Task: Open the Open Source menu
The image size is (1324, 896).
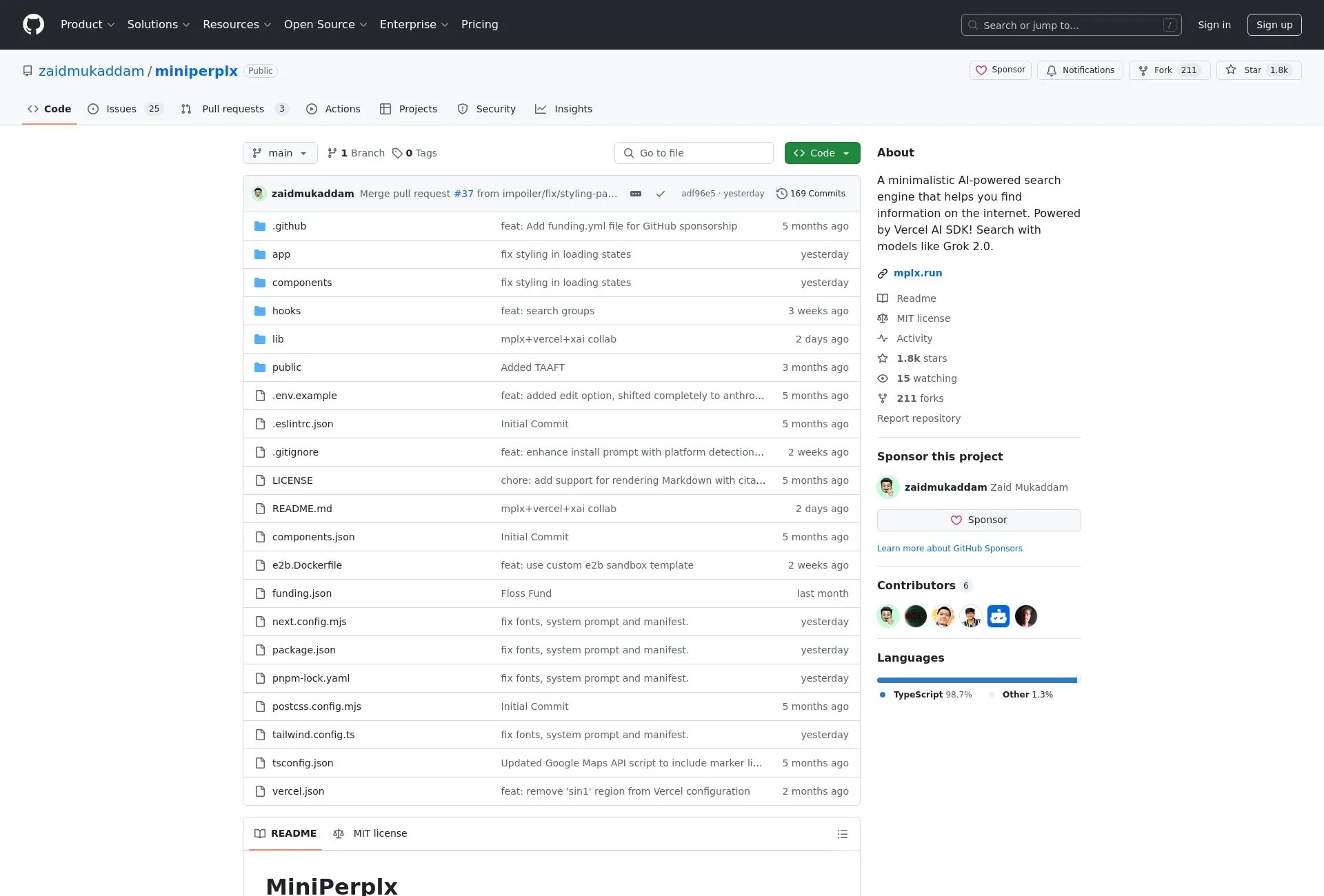Action: [325, 25]
